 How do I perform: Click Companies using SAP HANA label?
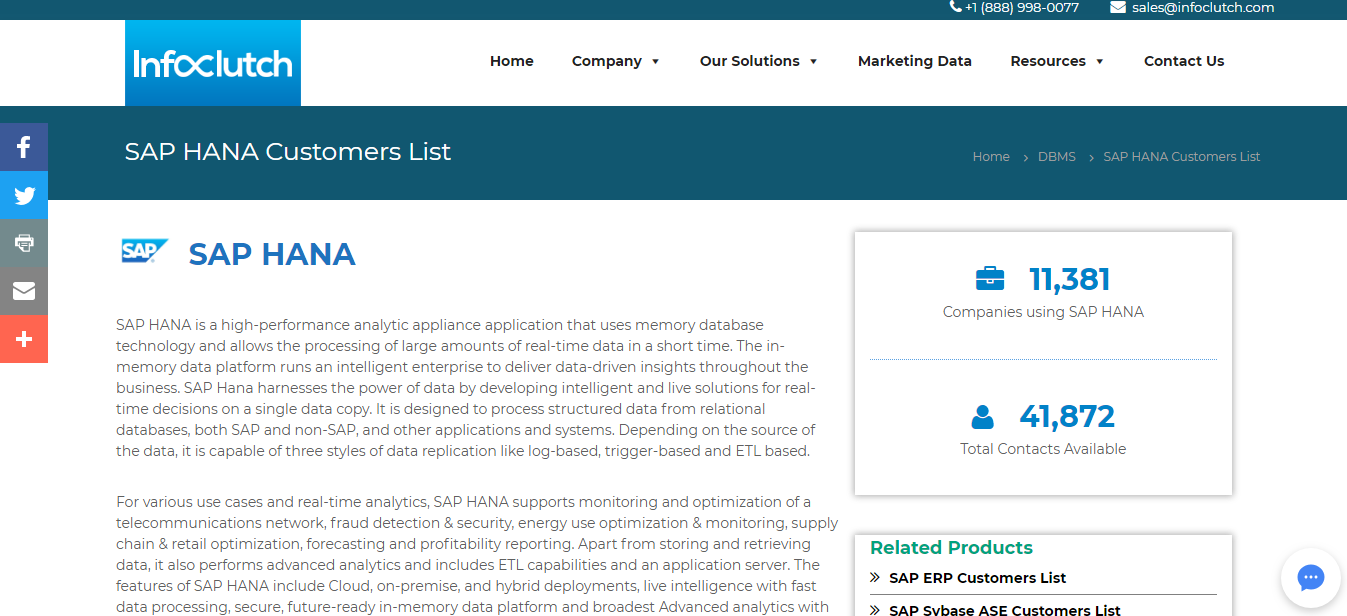click(1043, 312)
